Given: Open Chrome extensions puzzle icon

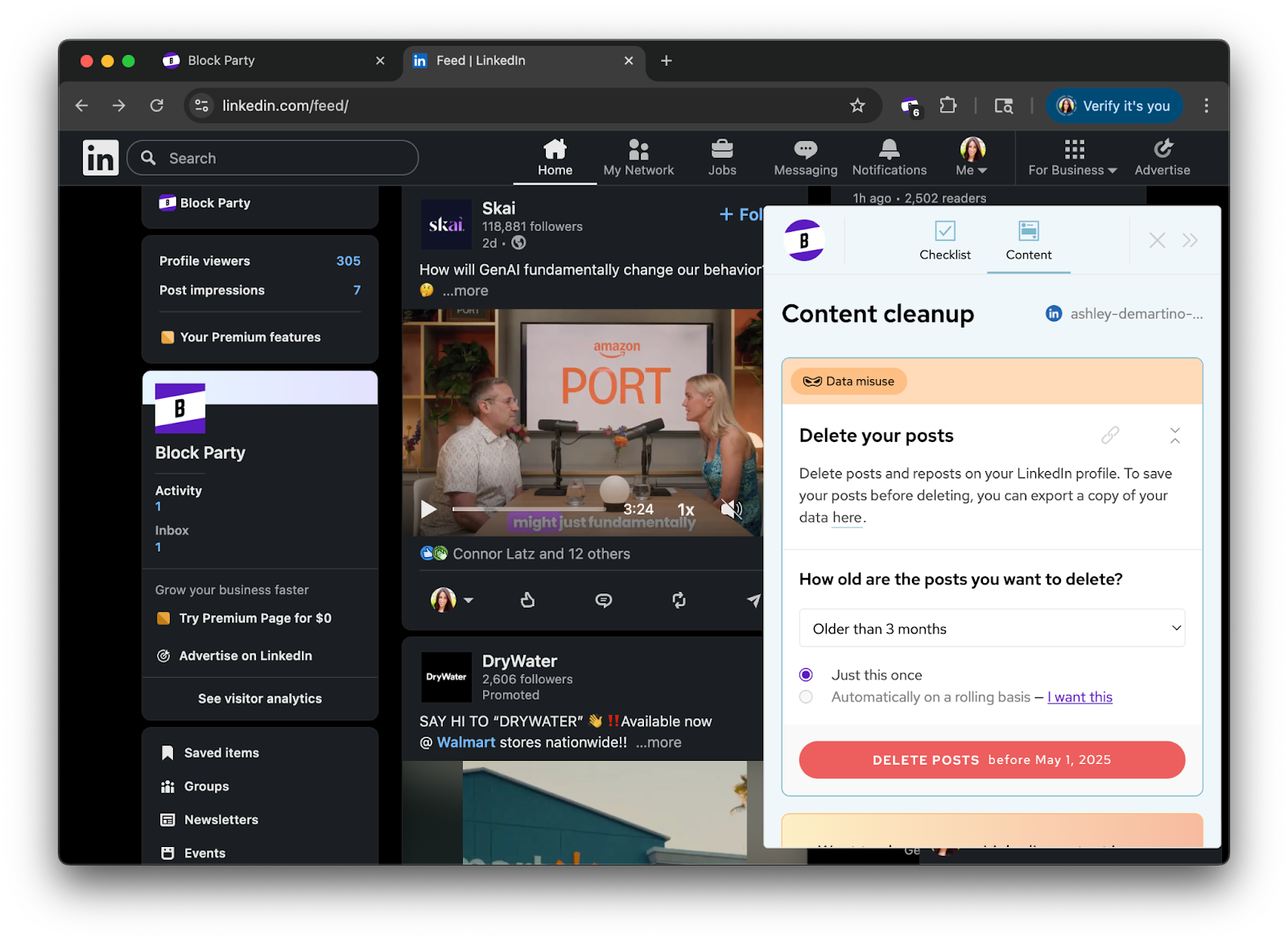Looking at the screenshot, I should click(948, 105).
